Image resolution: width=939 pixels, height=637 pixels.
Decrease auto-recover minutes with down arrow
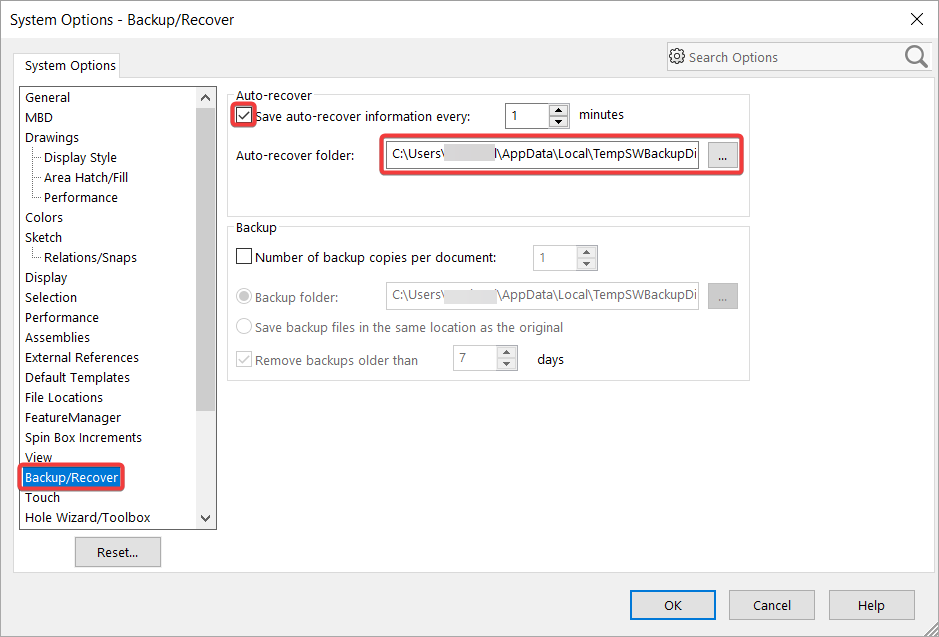pyautogui.click(x=559, y=122)
